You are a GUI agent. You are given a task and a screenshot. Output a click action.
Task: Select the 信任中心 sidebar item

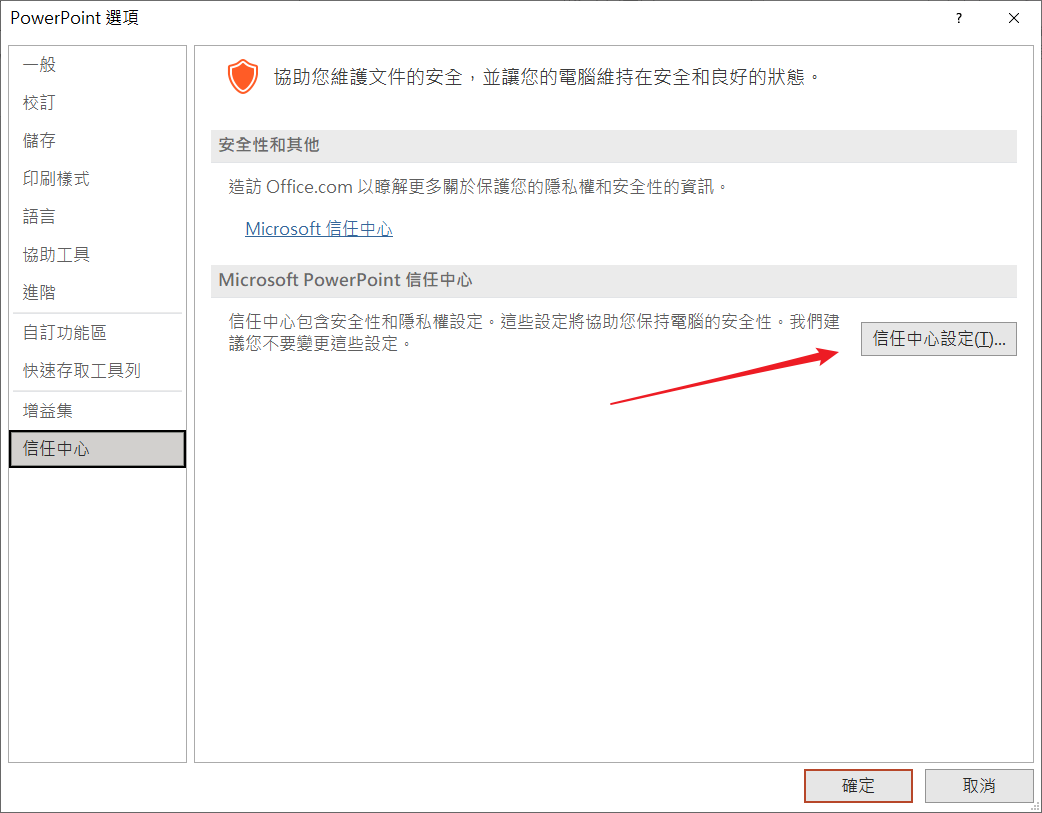[x=97, y=449]
